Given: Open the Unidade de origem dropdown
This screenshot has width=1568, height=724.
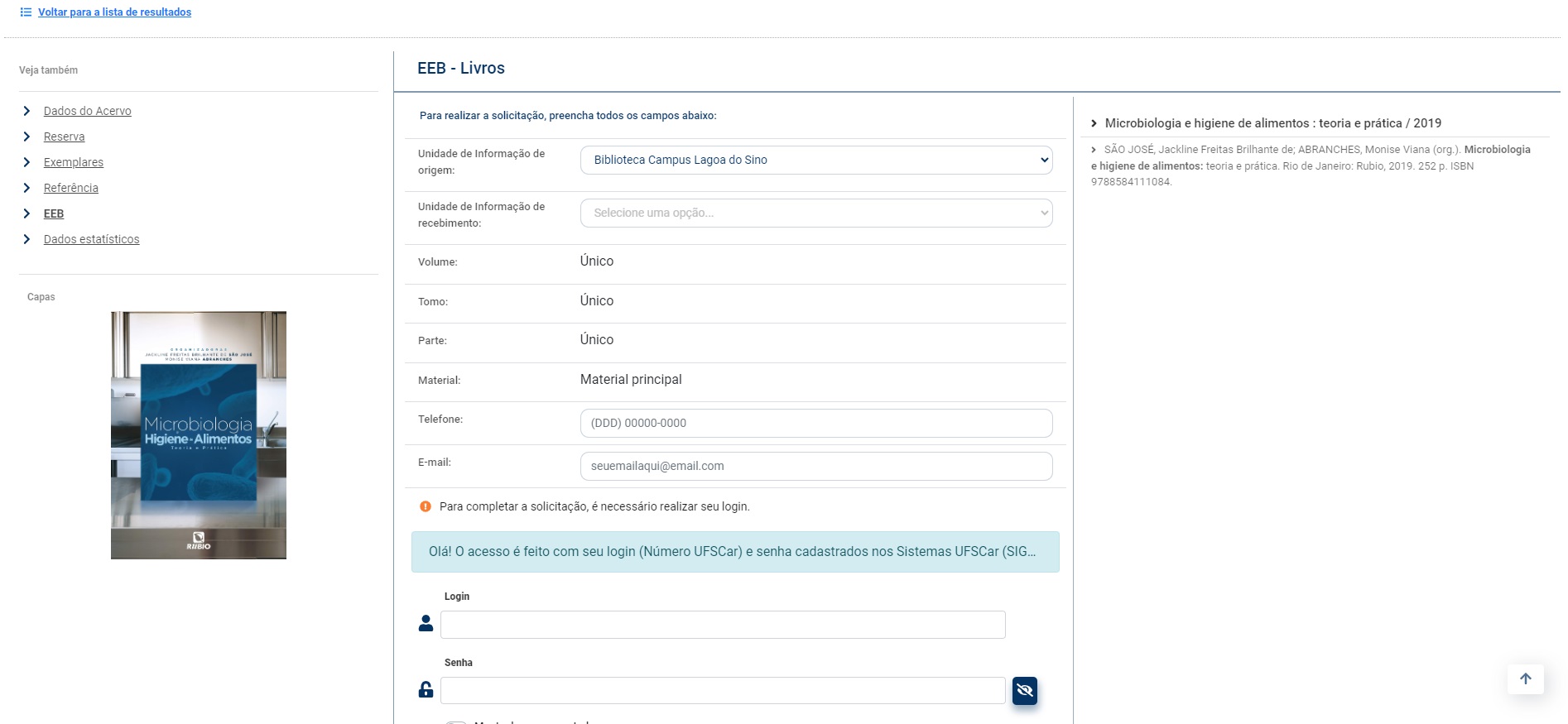Looking at the screenshot, I should point(815,160).
